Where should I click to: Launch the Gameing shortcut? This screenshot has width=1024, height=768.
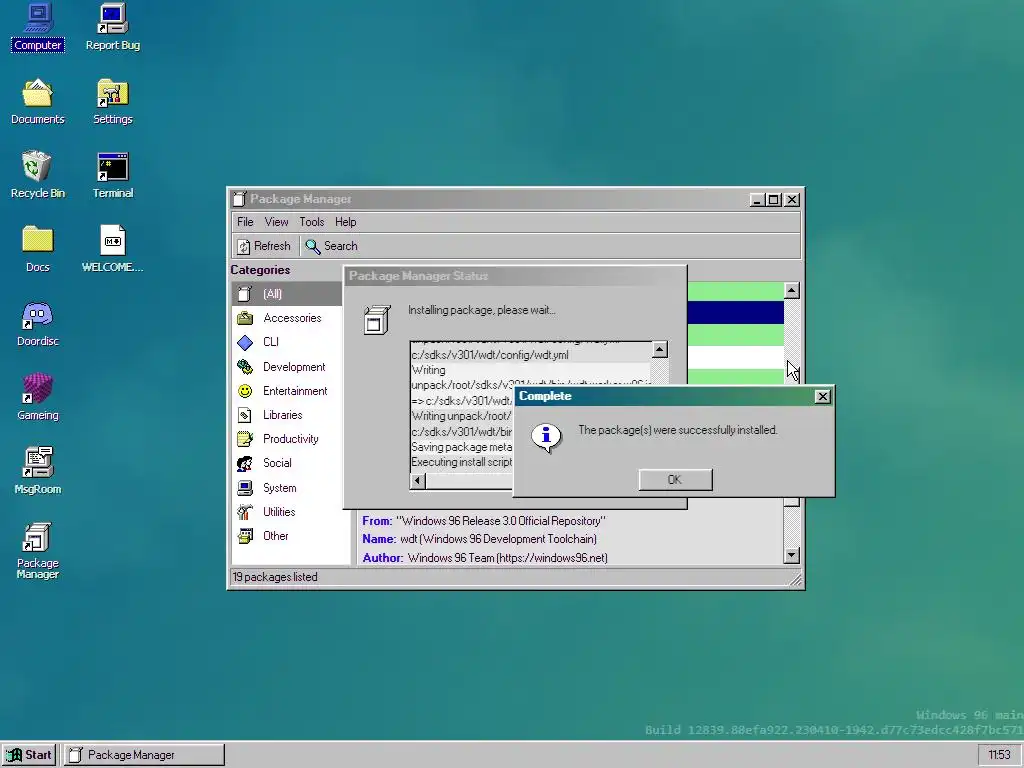pyautogui.click(x=37, y=397)
